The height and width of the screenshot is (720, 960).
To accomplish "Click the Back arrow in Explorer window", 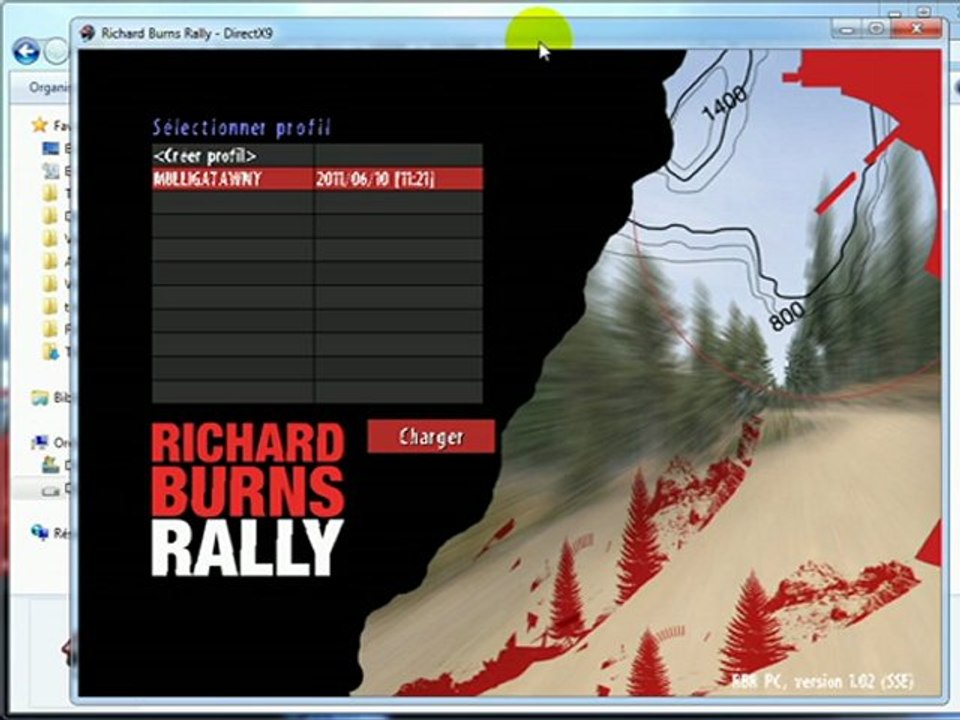I will click(x=26, y=51).
